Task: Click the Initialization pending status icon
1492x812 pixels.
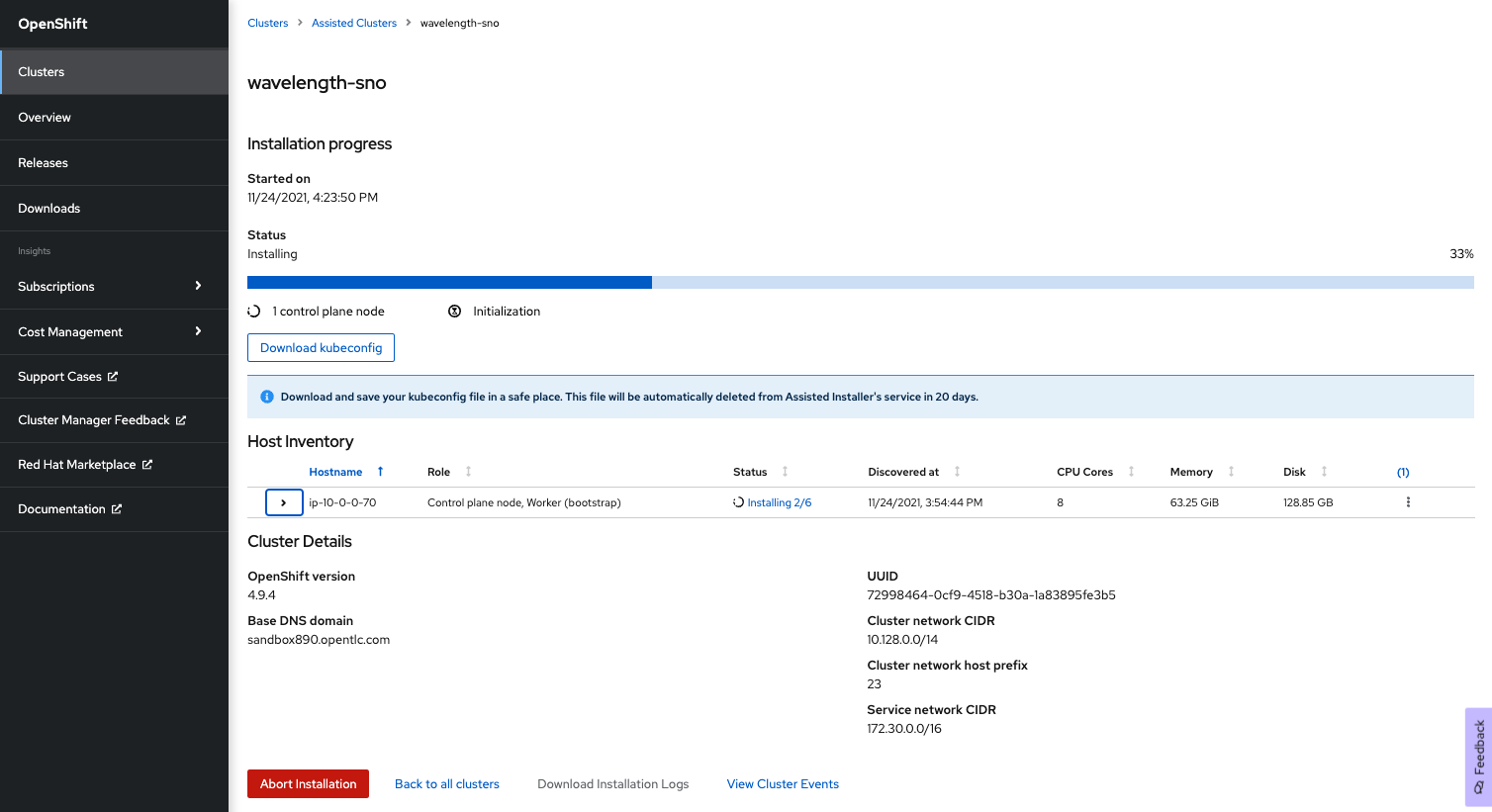Action: pyautogui.click(x=454, y=311)
